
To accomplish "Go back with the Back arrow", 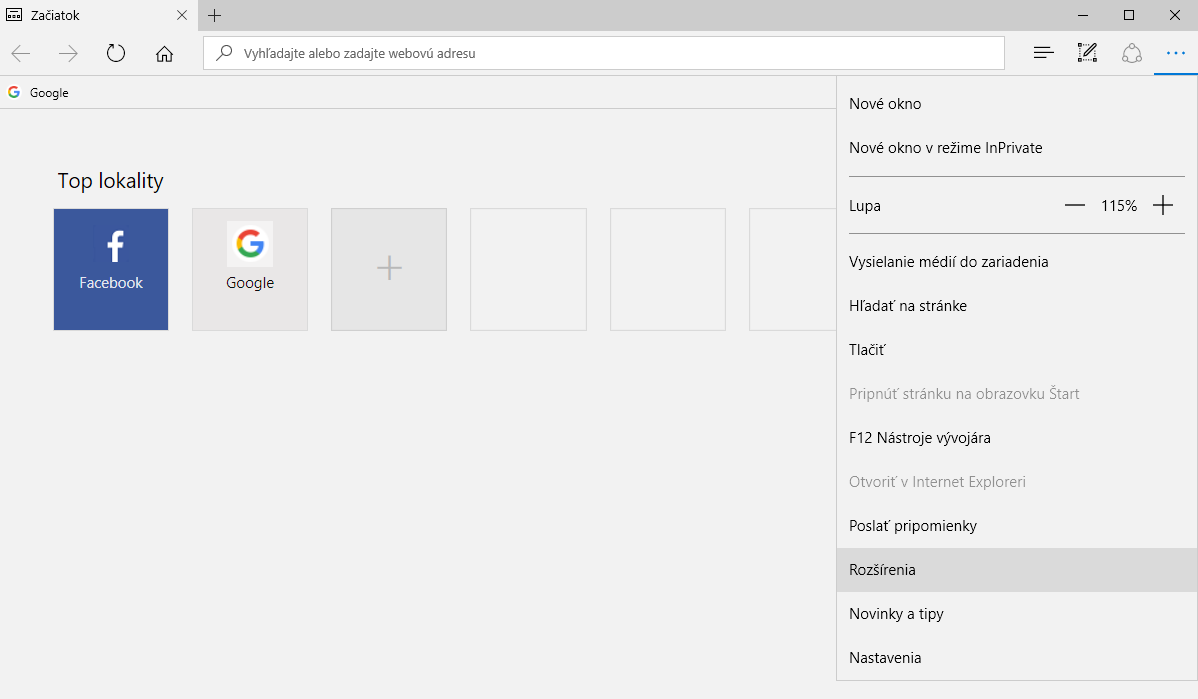I will click(21, 53).
